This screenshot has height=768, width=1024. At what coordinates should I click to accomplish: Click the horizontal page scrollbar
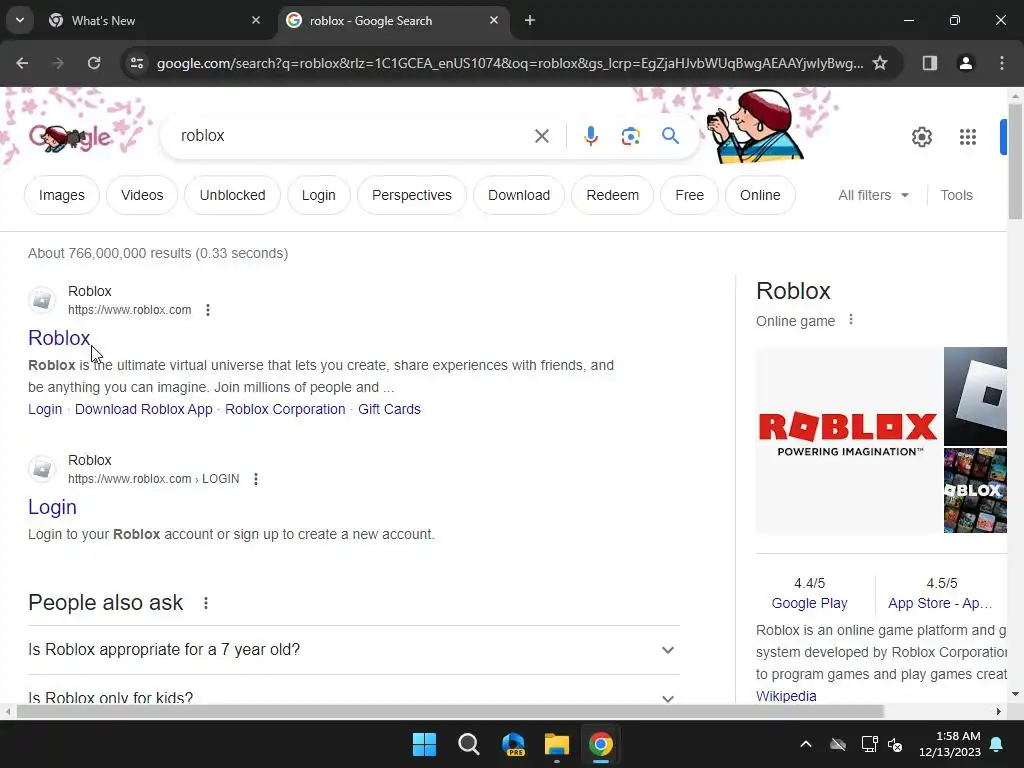(x=449, y=711)
